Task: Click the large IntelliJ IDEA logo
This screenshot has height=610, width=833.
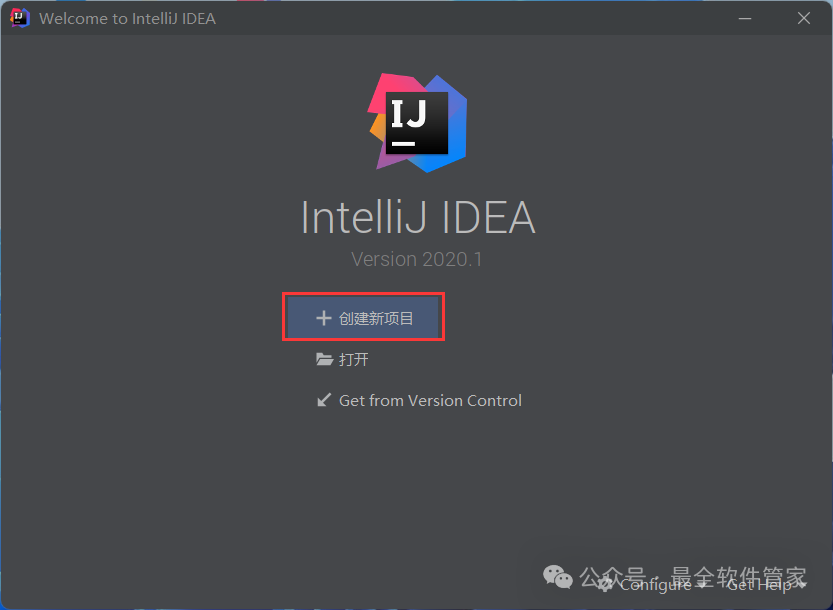Action: [x=417, y=123]
